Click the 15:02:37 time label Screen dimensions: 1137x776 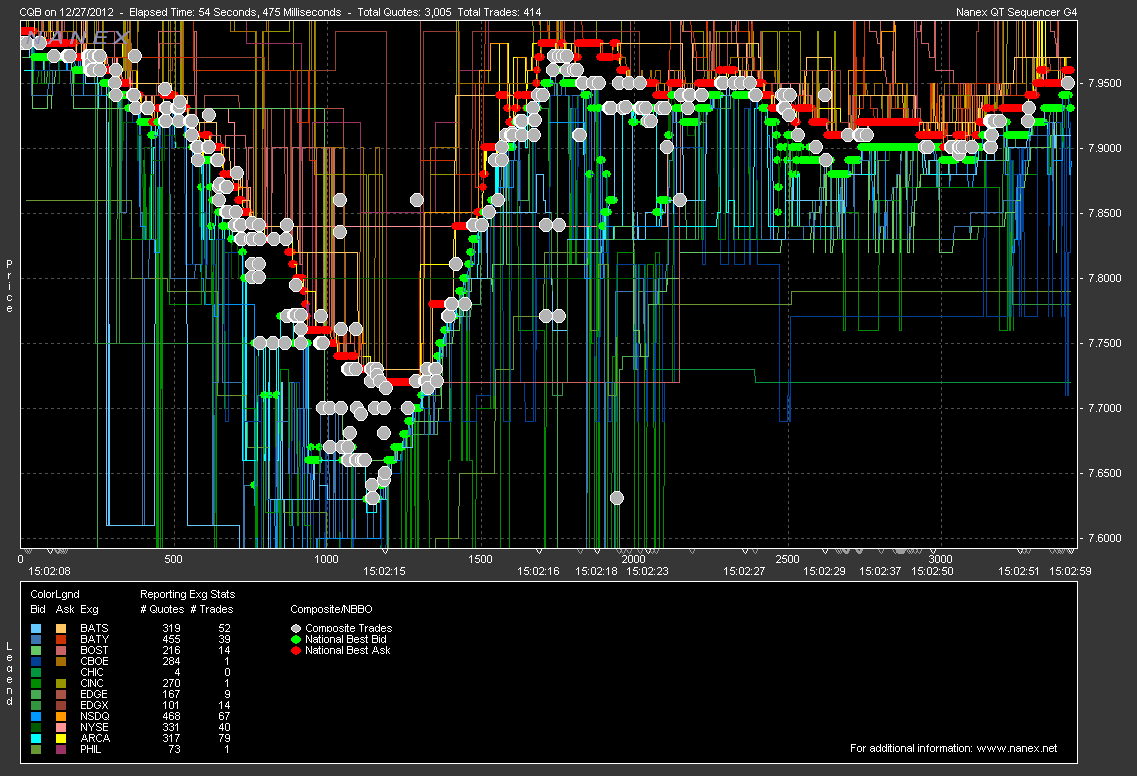click(x=880, y=571)
